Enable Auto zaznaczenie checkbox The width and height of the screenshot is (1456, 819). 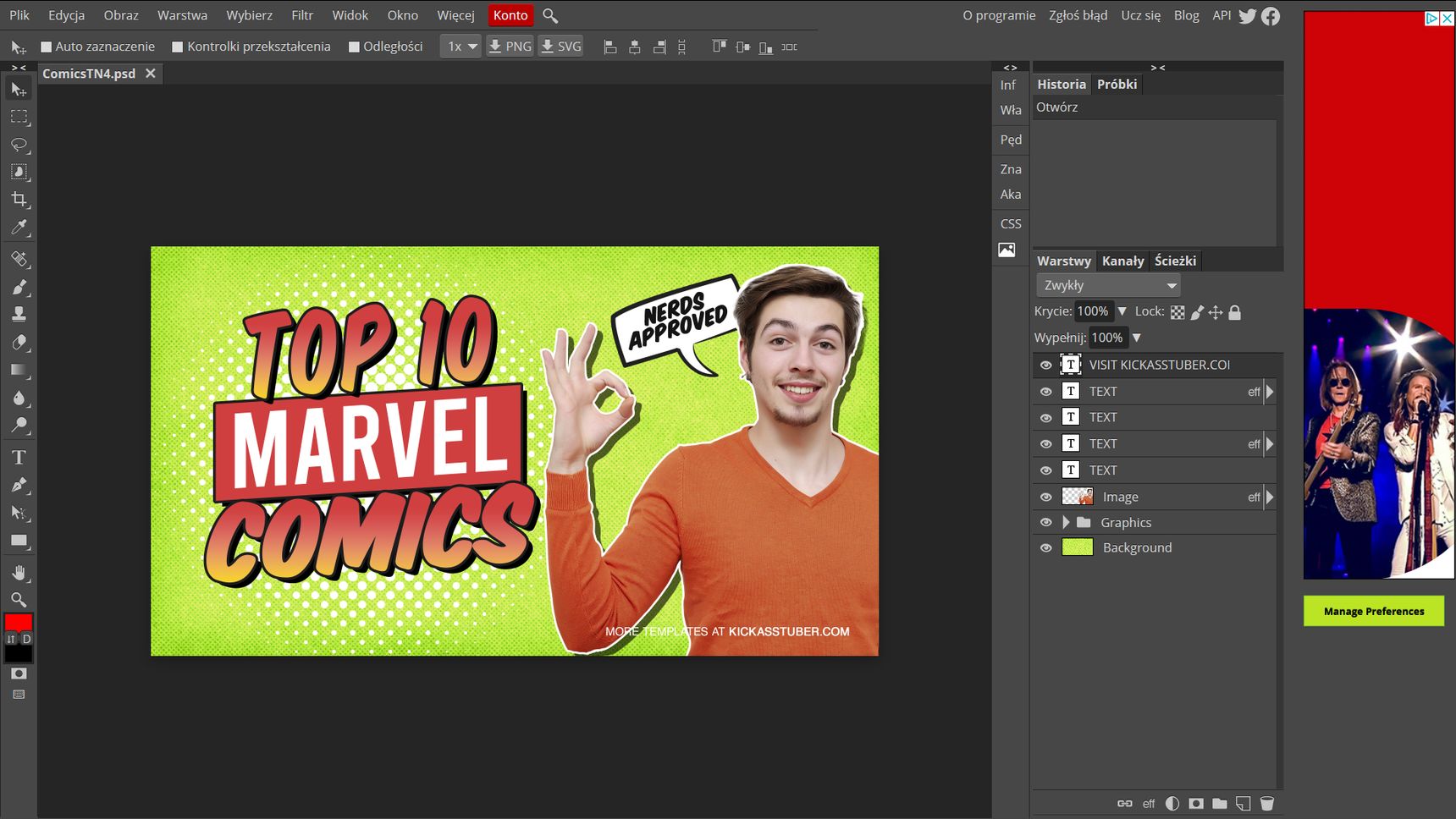47,47
